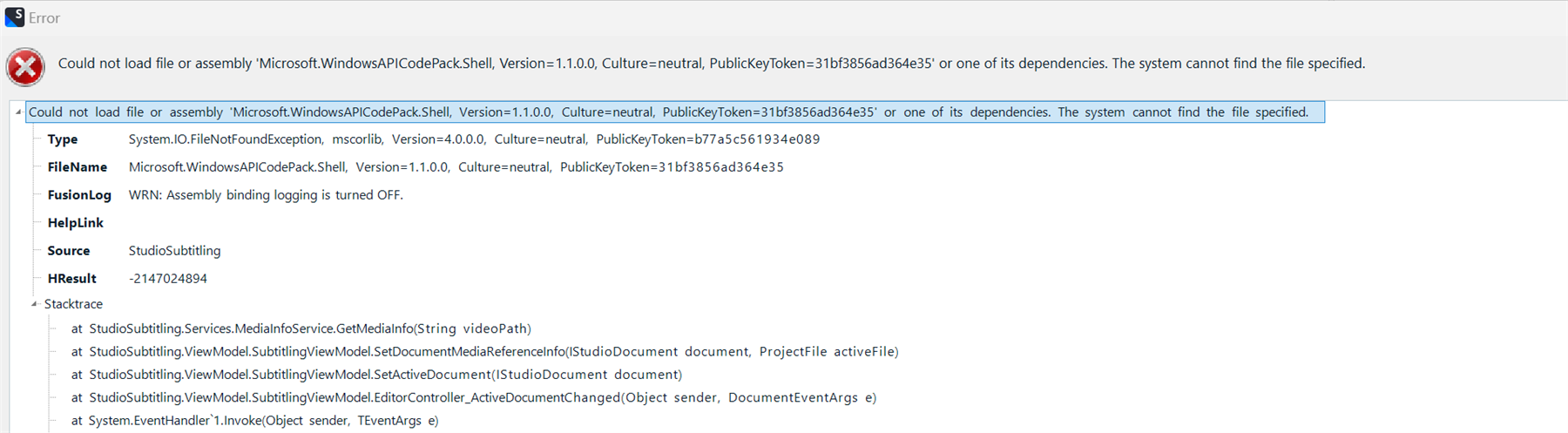Select the HelpLink property row

point(75,223)
